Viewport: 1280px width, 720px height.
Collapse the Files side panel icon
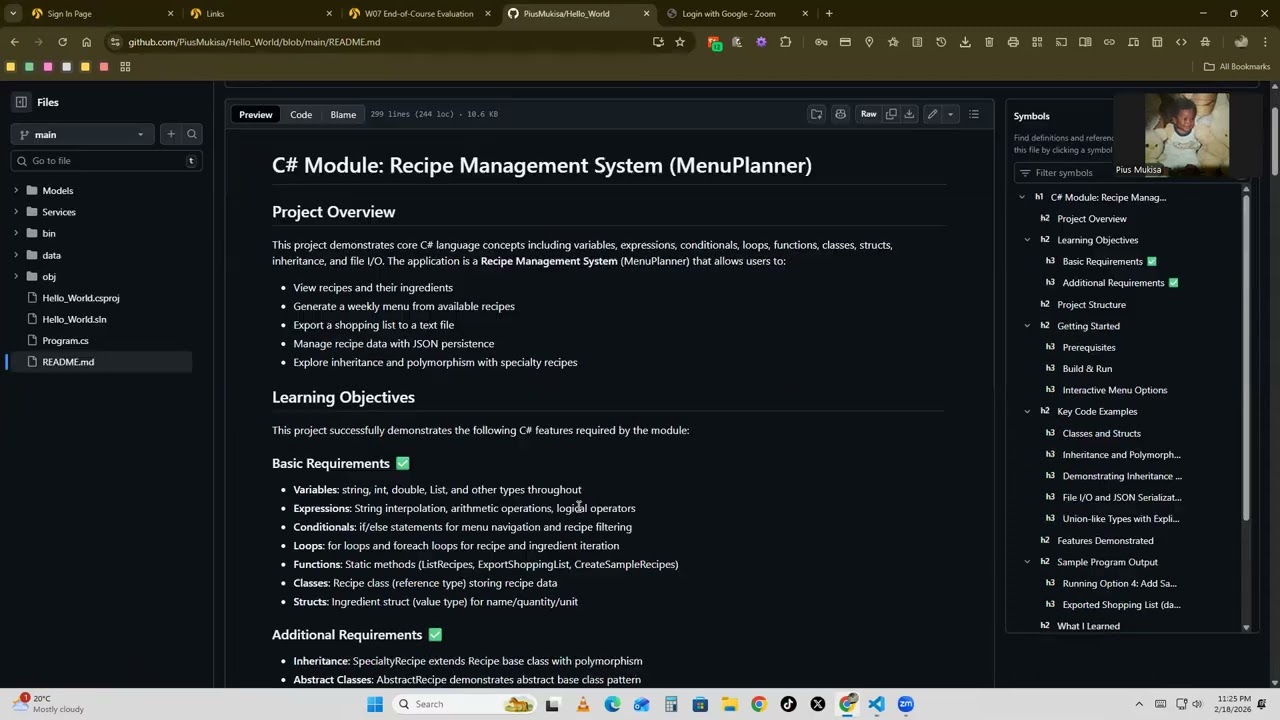(x=21, y=102)
